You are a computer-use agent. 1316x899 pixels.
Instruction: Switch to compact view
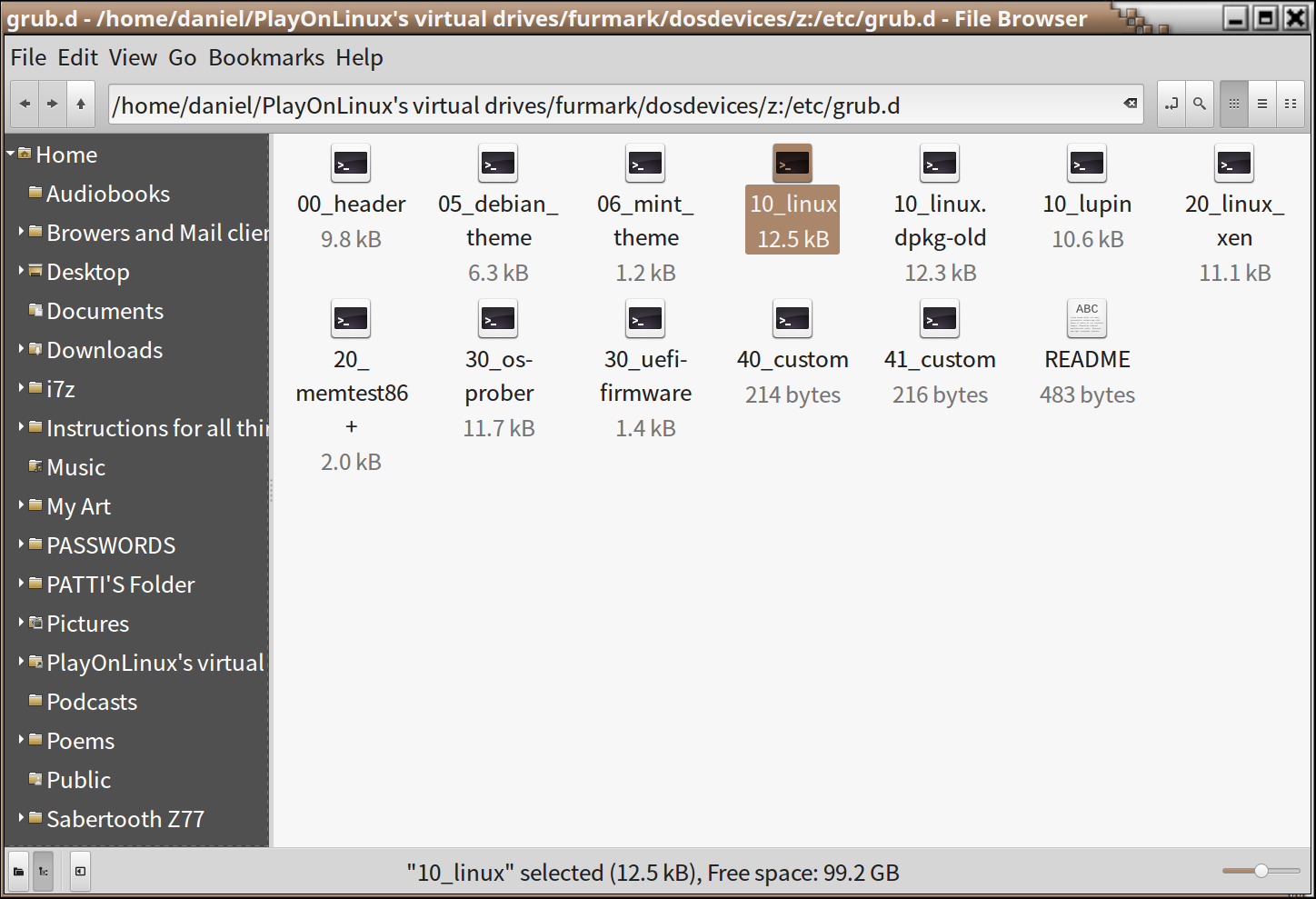[1291, 104]
